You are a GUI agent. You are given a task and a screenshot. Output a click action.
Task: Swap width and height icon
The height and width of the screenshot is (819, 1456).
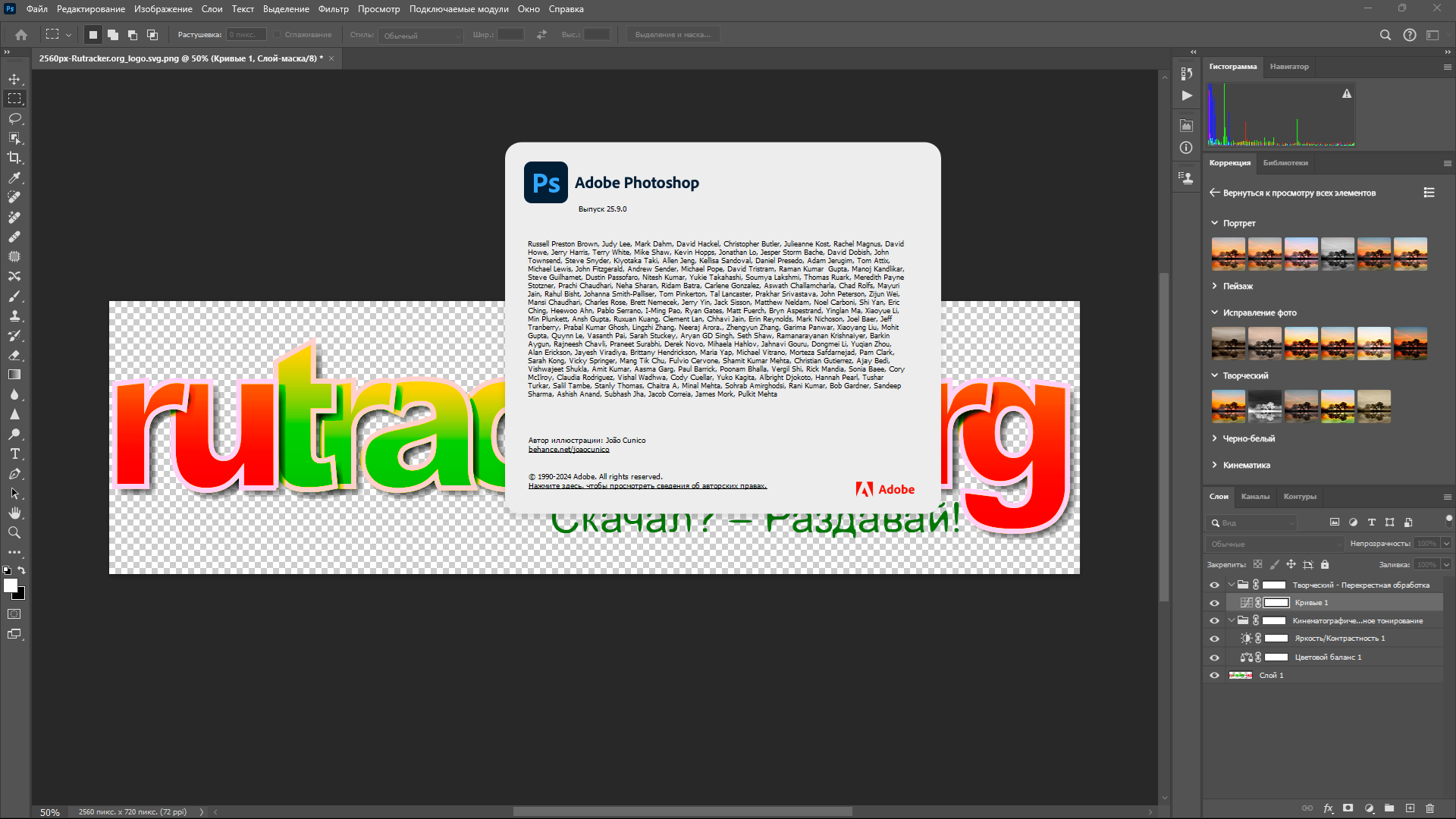[x=541, y=35]
